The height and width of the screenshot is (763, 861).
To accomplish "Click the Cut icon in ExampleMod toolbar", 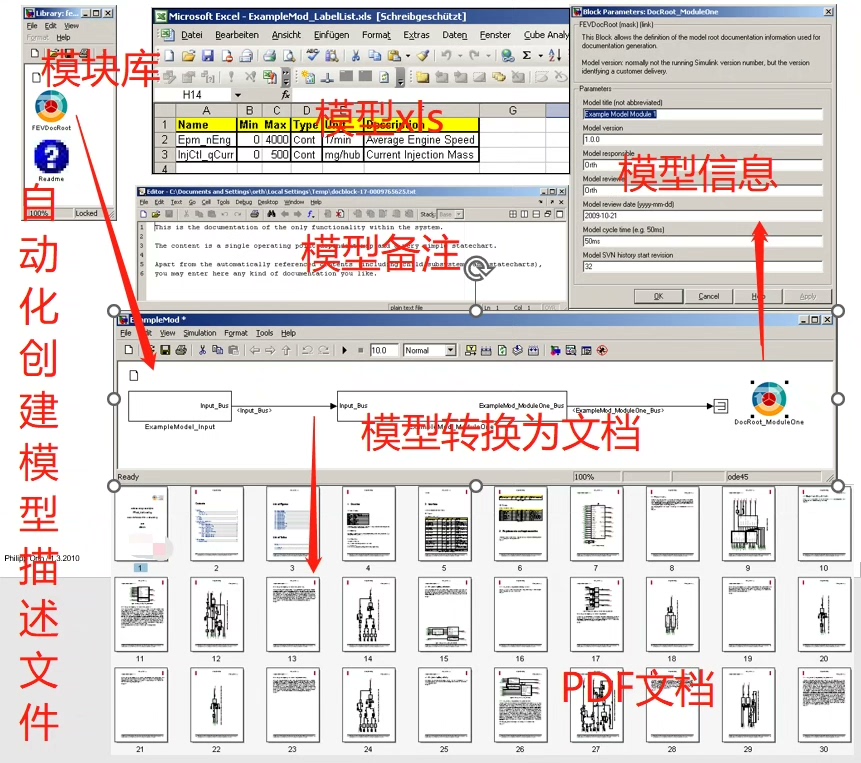I will click(202, 350).
